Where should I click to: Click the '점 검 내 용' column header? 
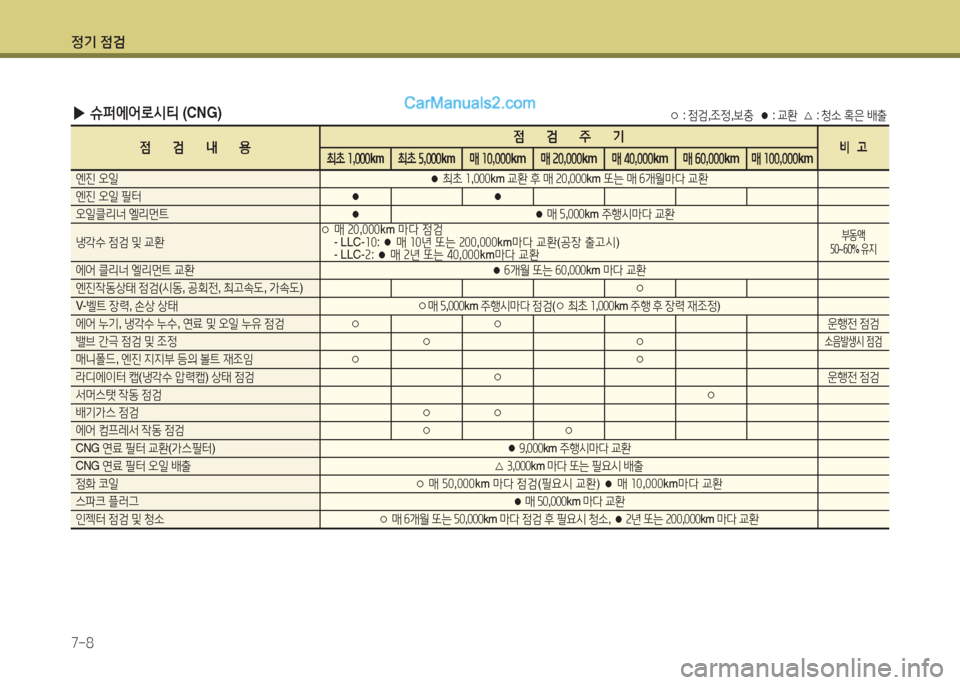tap(195, 148)
